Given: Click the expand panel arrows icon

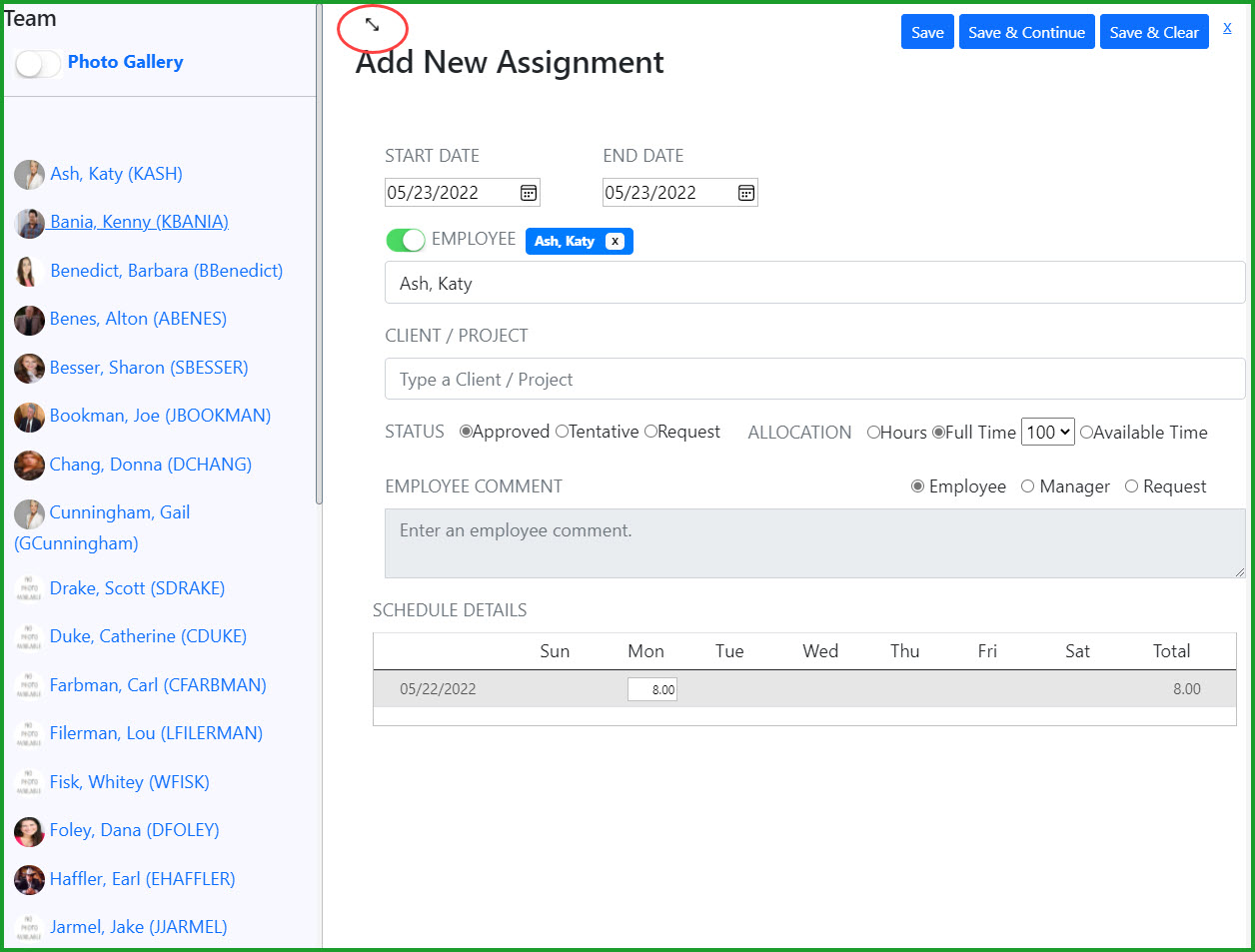Looking at the screenshot, I should (372, 24).
